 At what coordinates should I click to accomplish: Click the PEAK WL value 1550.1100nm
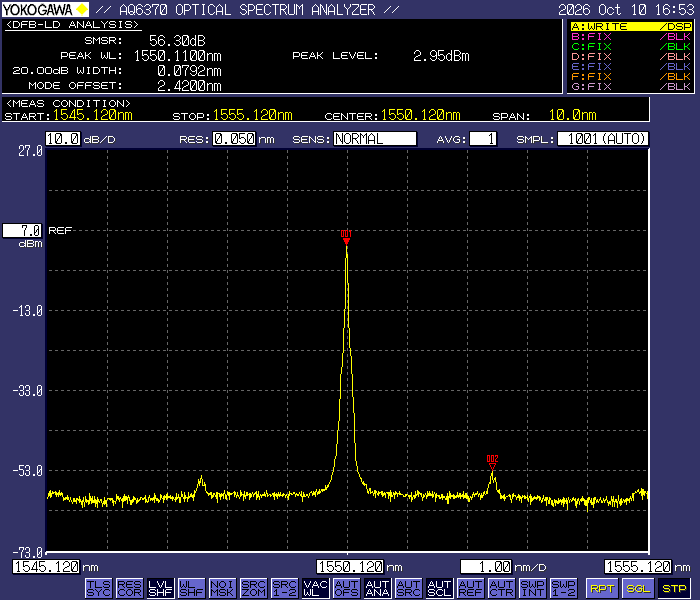178,56
